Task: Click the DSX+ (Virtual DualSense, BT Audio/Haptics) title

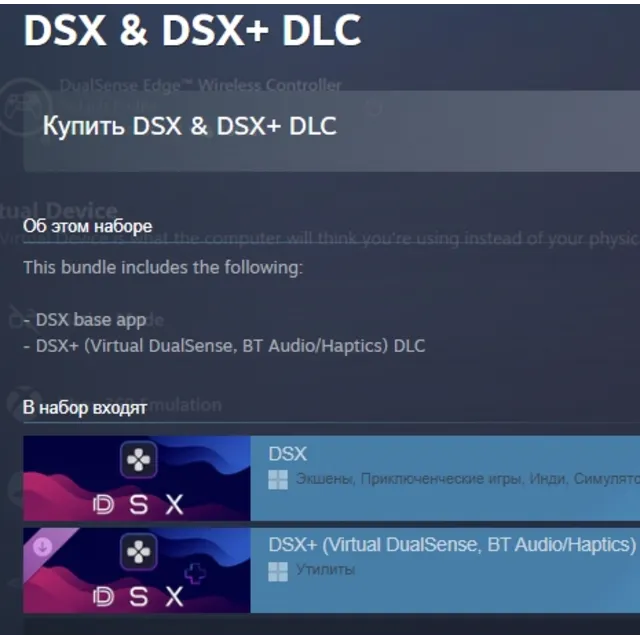Action: click(452, 545)
